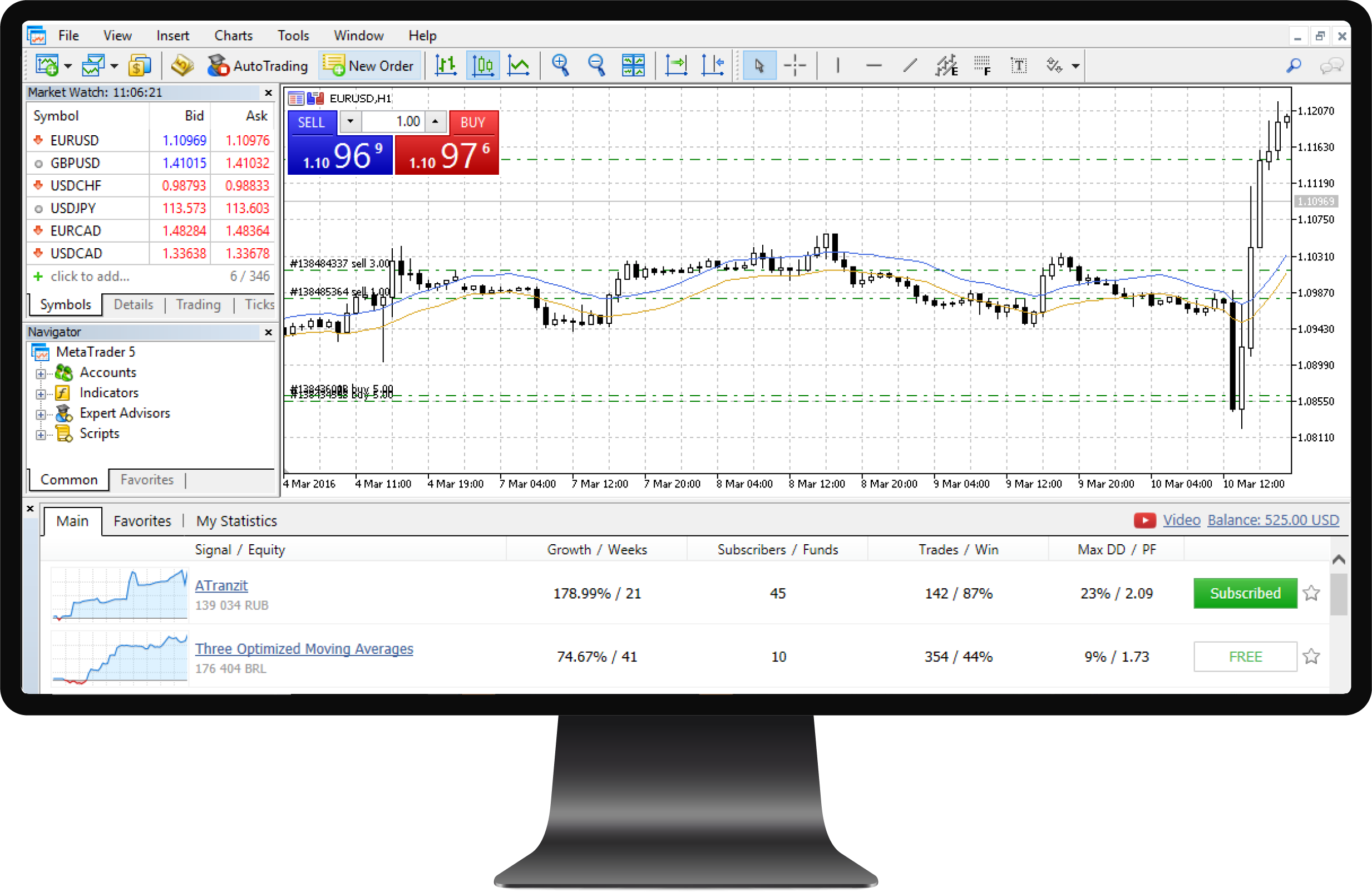The image size is (1372, 892).
Task: Switch chart to Bar chart type
Action: (446, 65)
